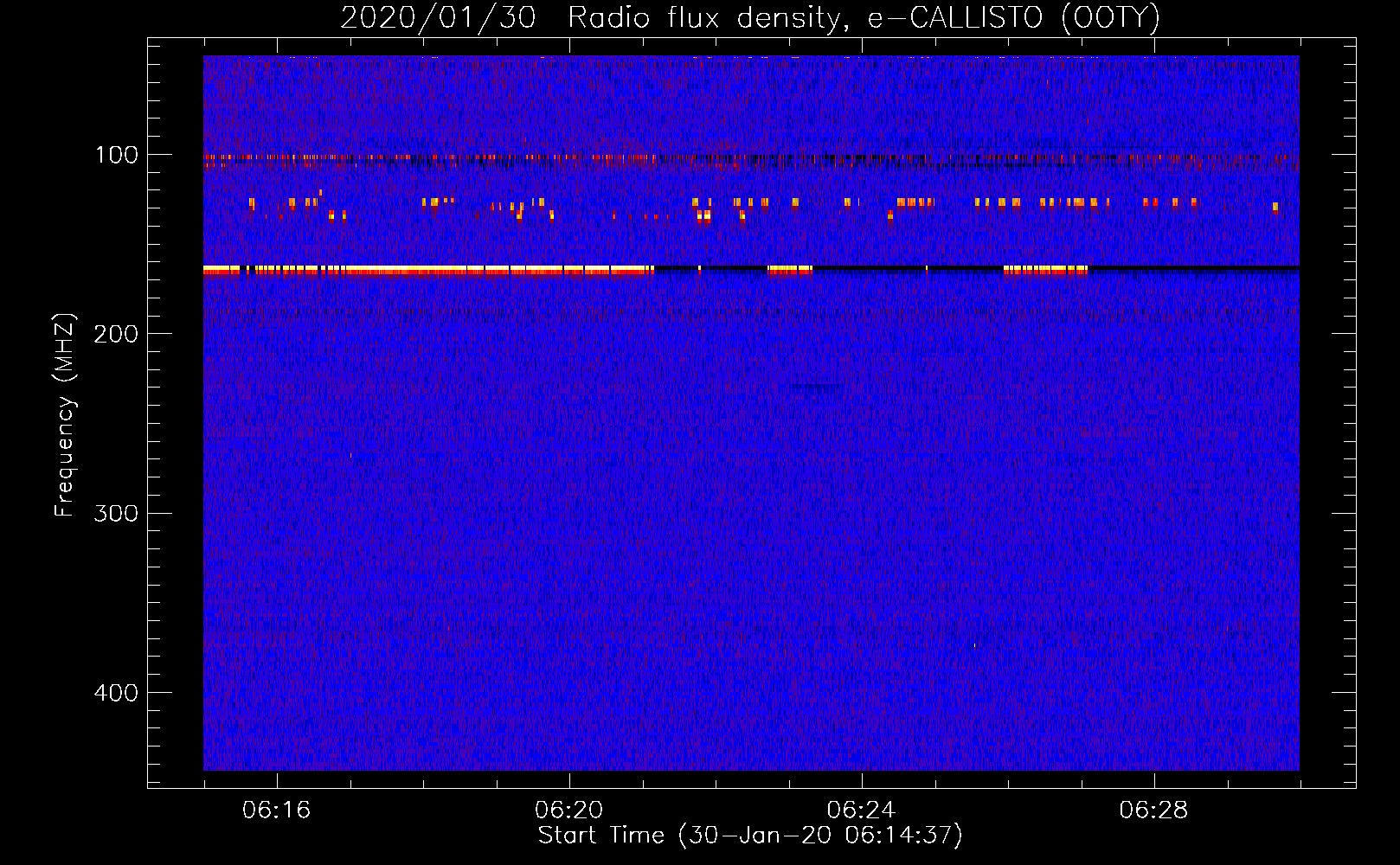Viewport: 1400px width, 865px height.
Task: Click the 100 frequency tick label
Action: pyautogui.click(x=117, y=155)
